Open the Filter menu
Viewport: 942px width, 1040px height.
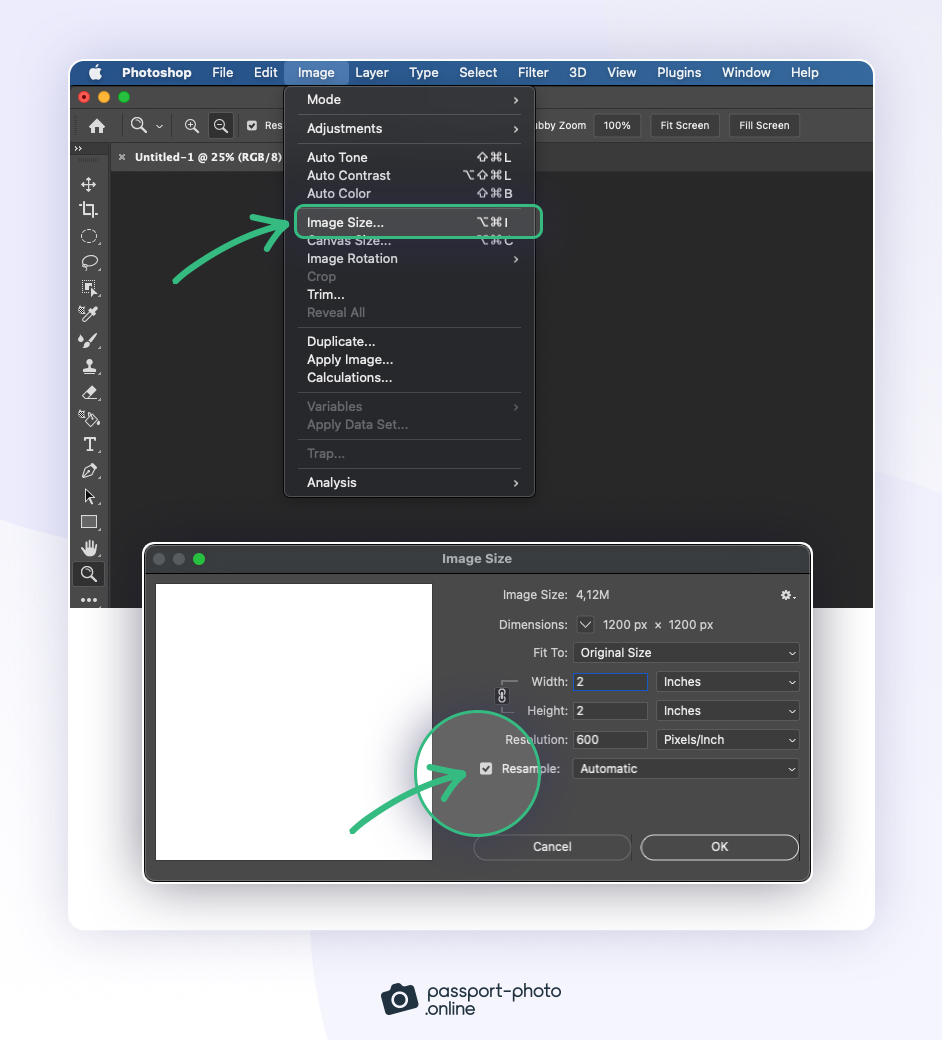tap(533, 73)
